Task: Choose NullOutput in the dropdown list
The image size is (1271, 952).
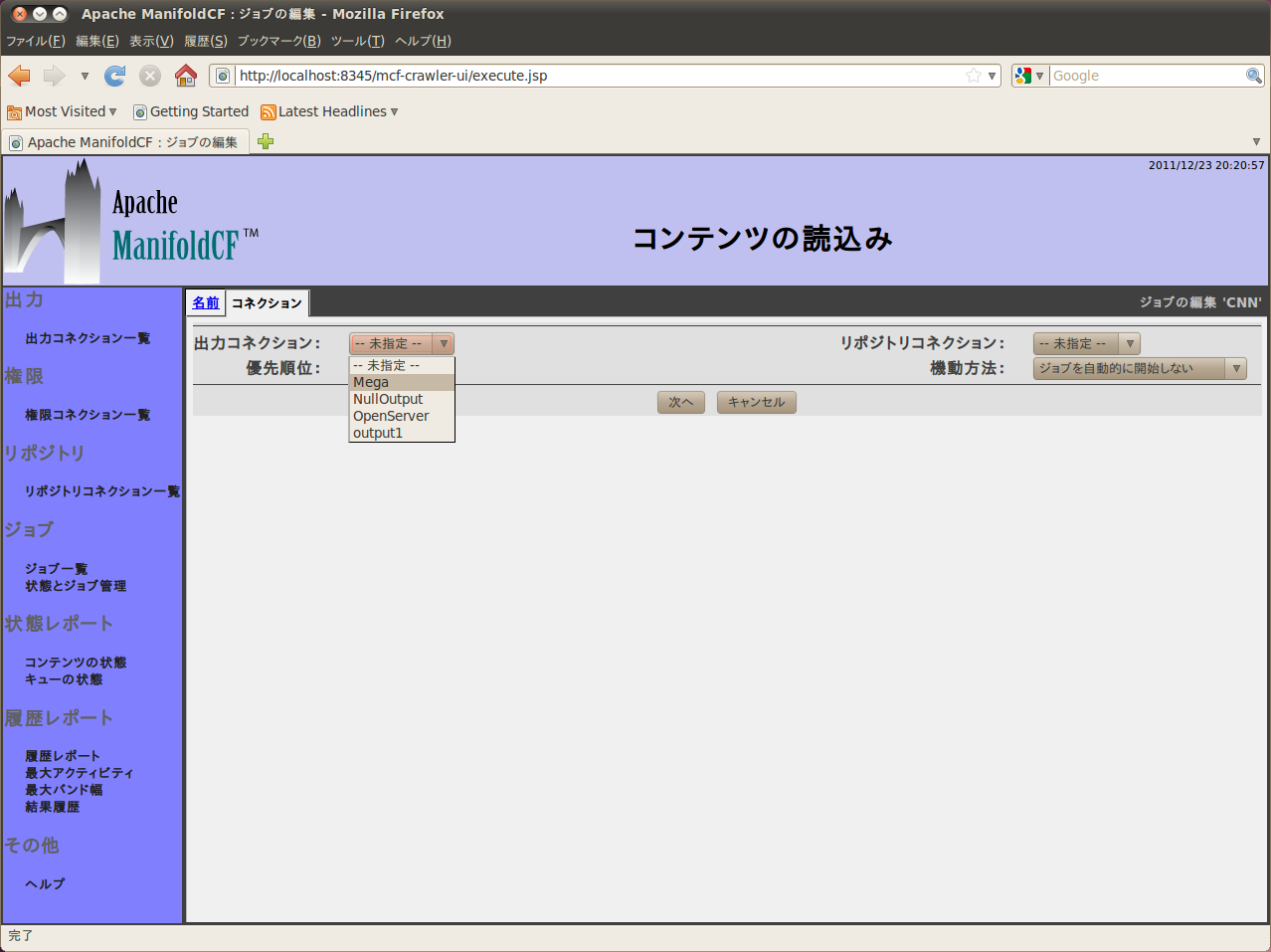Action: [x=388, y=399]
